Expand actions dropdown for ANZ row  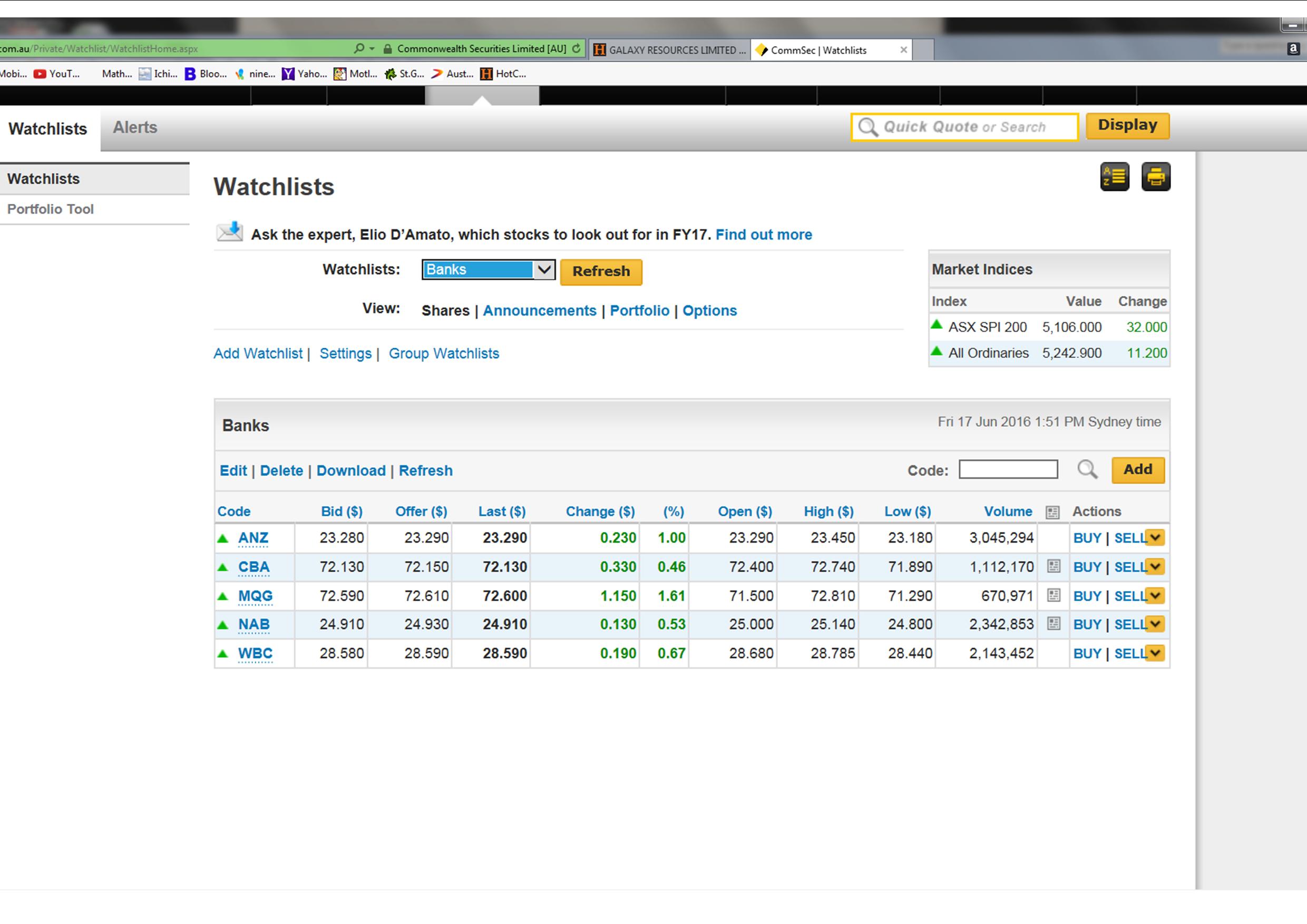coord(1155,537)
